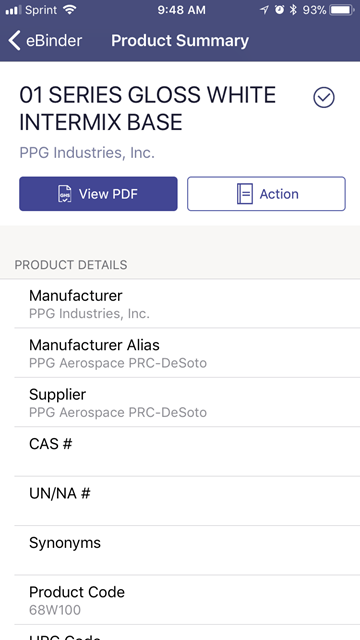Tap the PPG Industries, Inc. link under title
Viewport: 360px width, 640px height.
point(87,153)
